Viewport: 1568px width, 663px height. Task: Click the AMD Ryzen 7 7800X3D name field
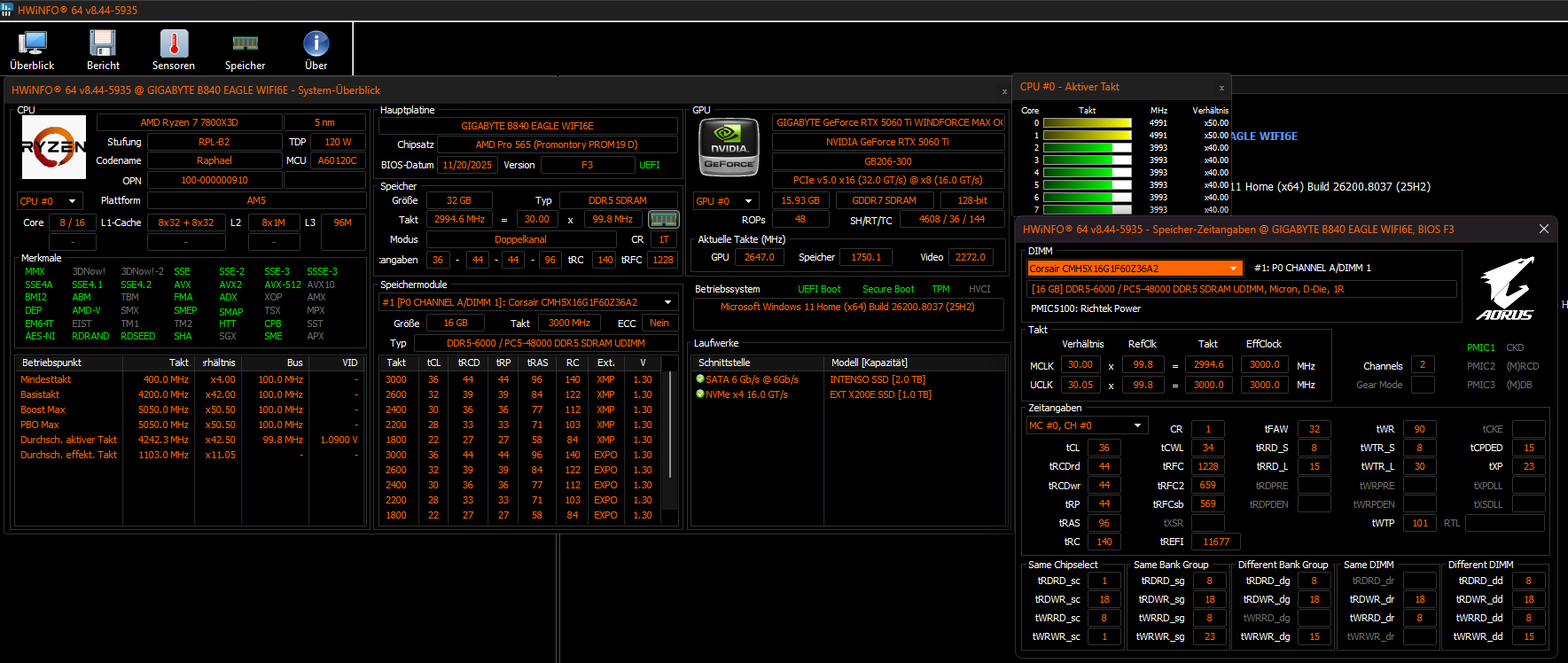pyautogui.click(x=189, y=122)
